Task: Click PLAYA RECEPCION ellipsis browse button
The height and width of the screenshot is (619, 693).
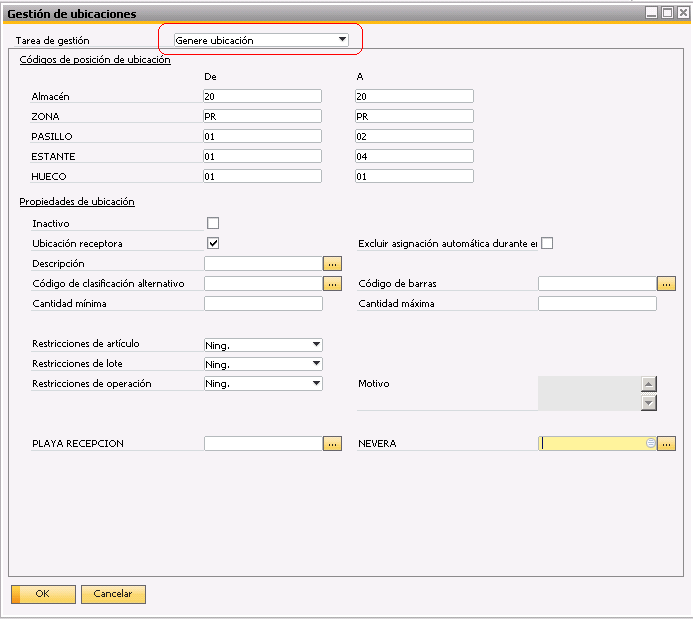Action: [x=332, y=443]
